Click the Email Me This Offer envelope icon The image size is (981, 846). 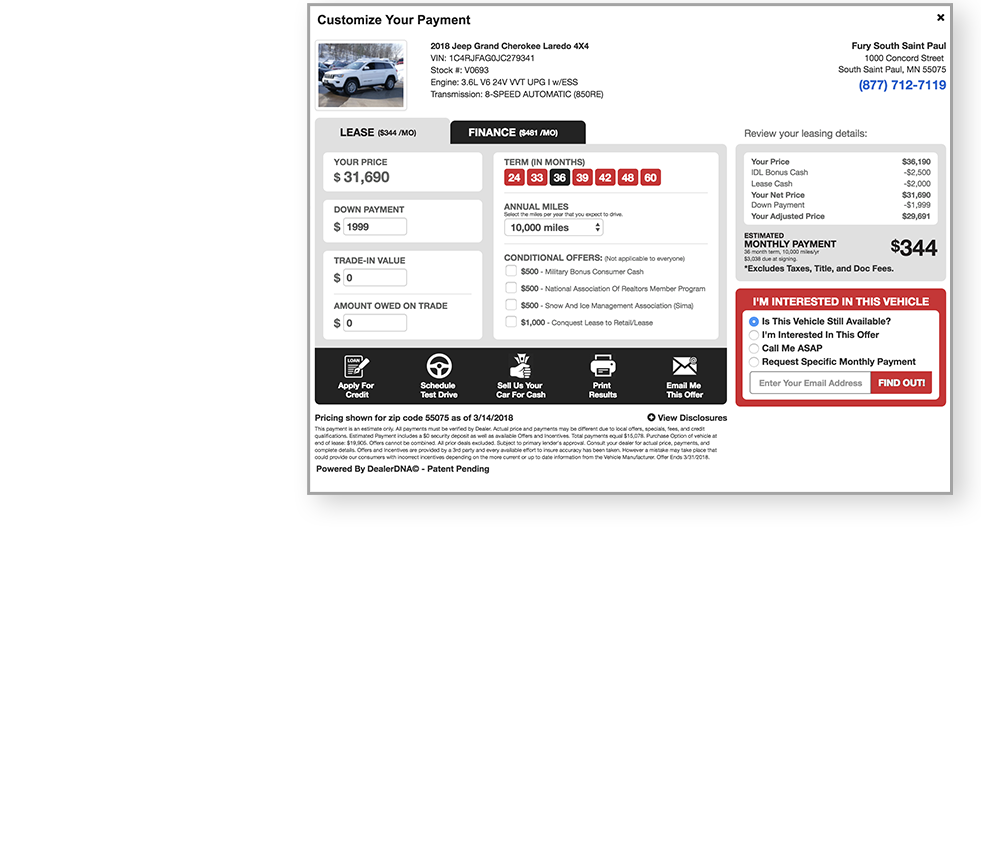tap(684, 366)
